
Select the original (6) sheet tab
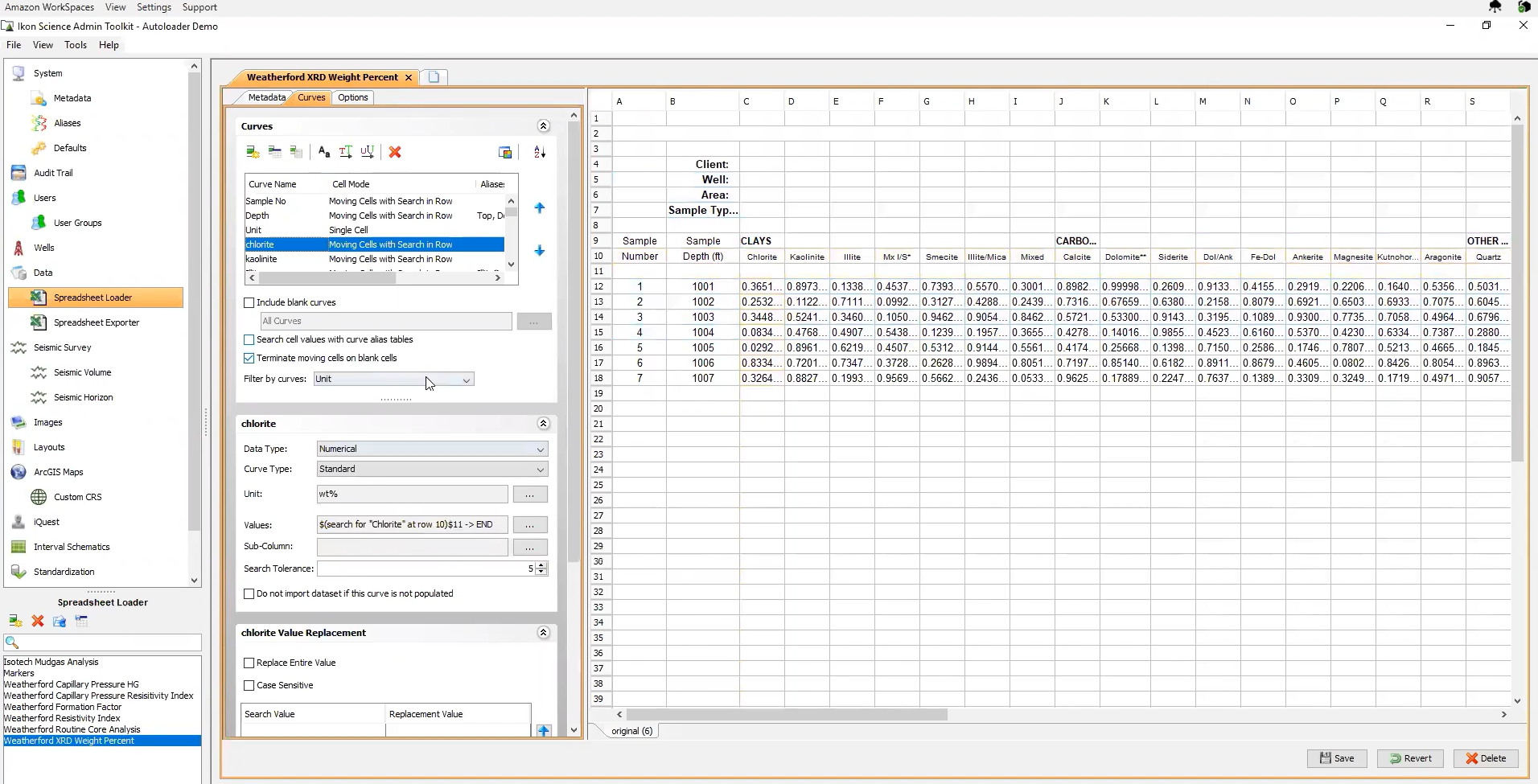tap(632, 731)
